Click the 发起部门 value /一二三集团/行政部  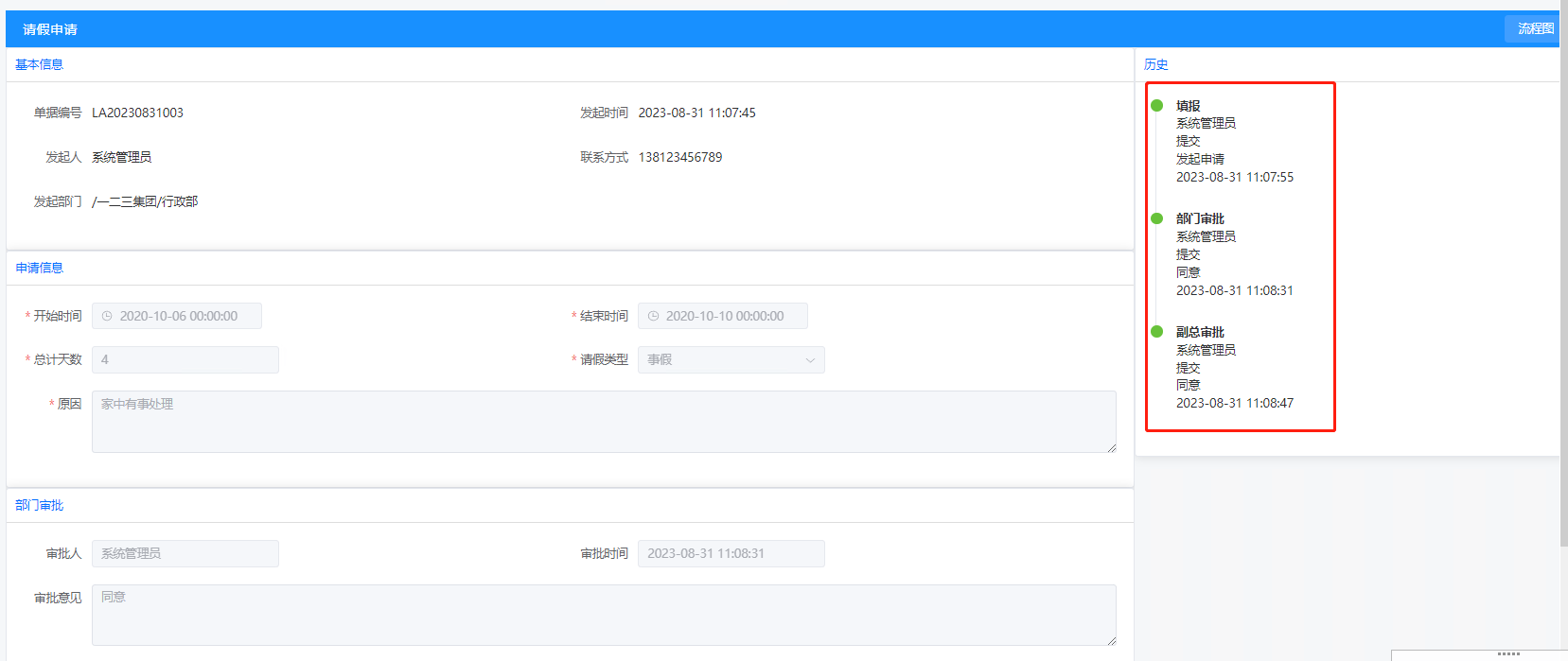tap(145, 201)
